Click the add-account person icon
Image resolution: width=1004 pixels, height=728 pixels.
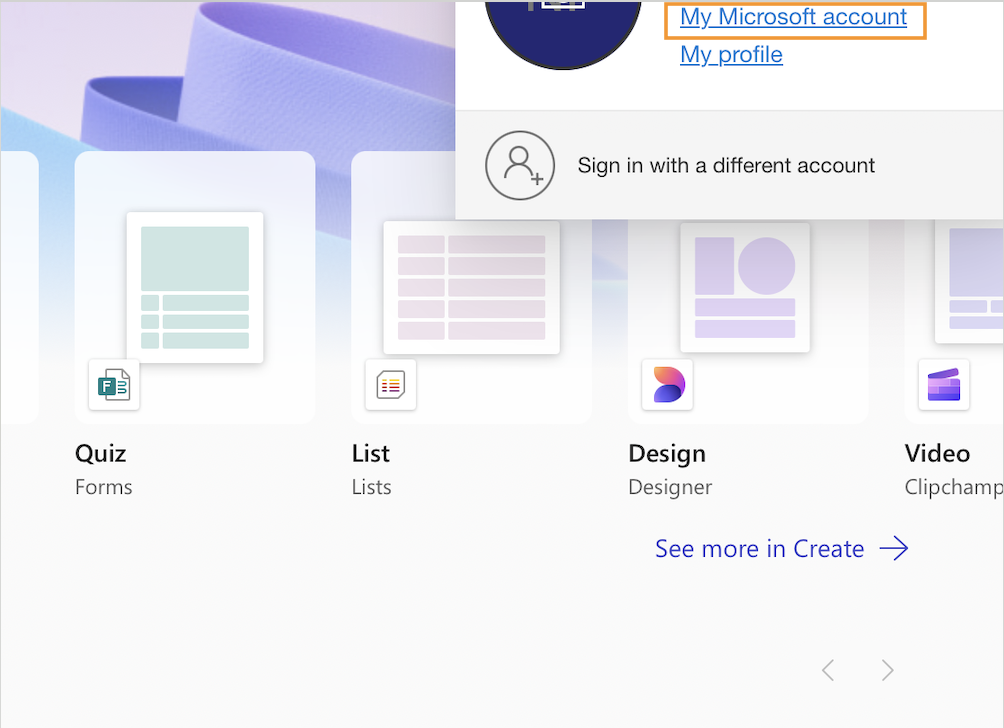(520, 165)
